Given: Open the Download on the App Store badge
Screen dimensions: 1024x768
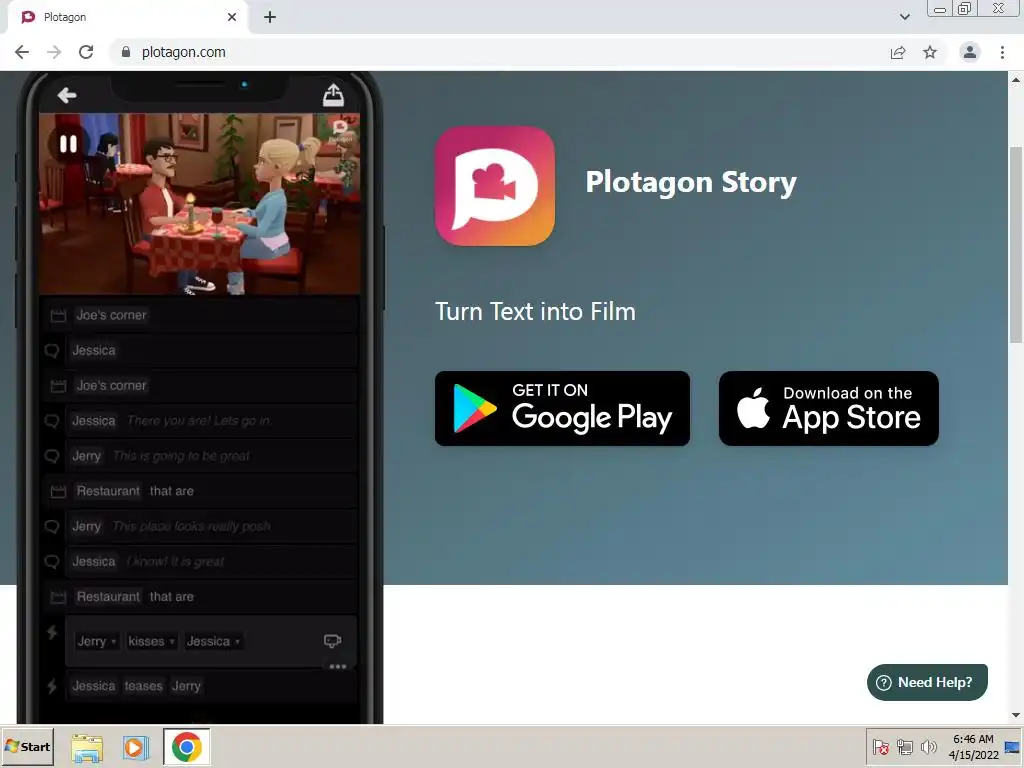Looking at the screenshot, I should coord(829,409).
